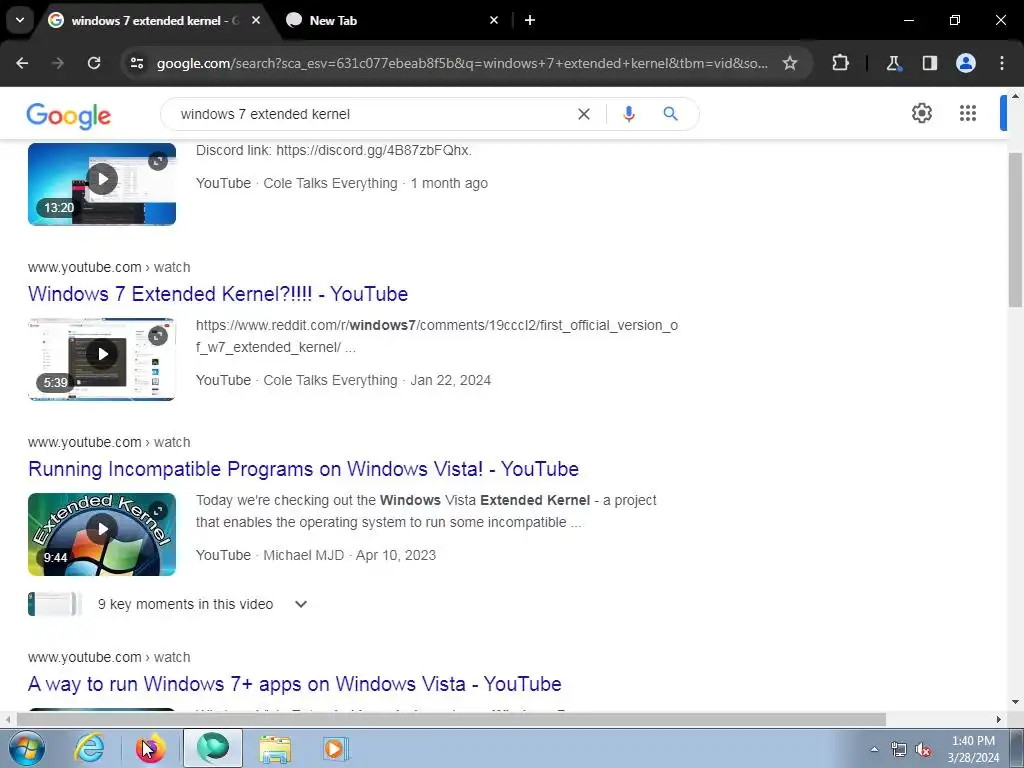1024x768 pixels.
Task: Click the horizontal scrollbar thumb
Action: click(451, 720)
